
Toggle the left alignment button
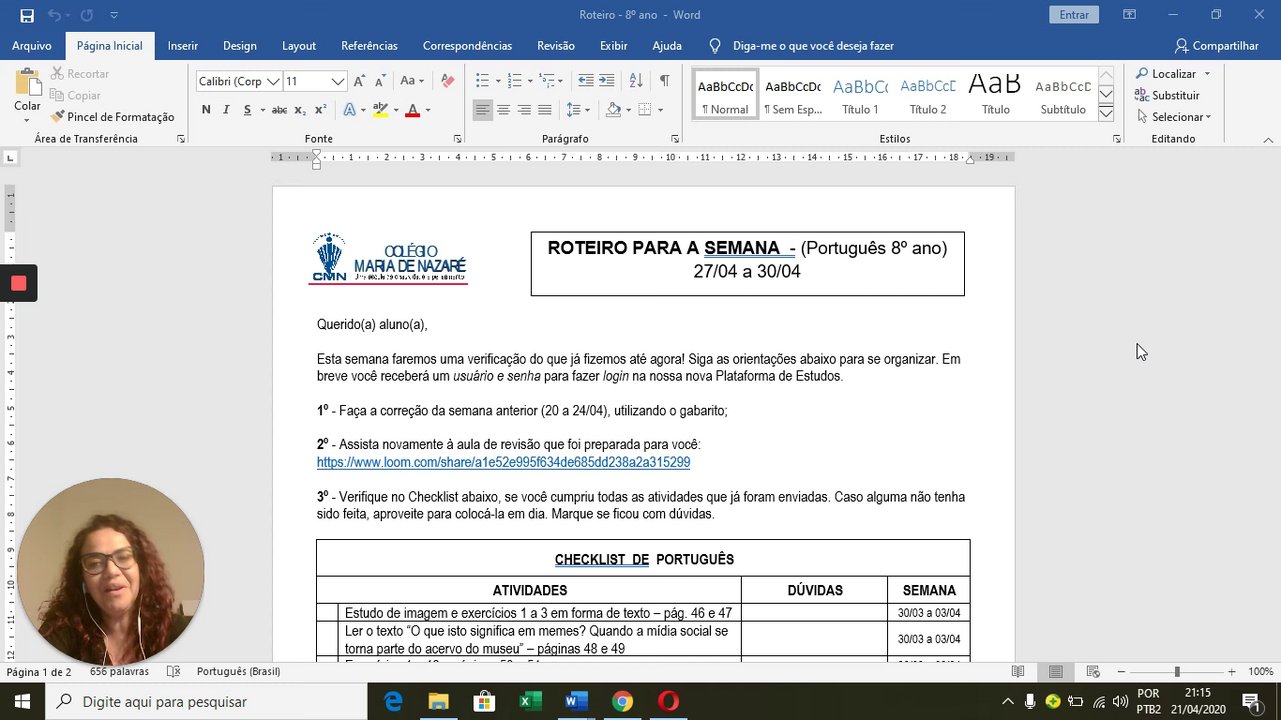point(482,110)
